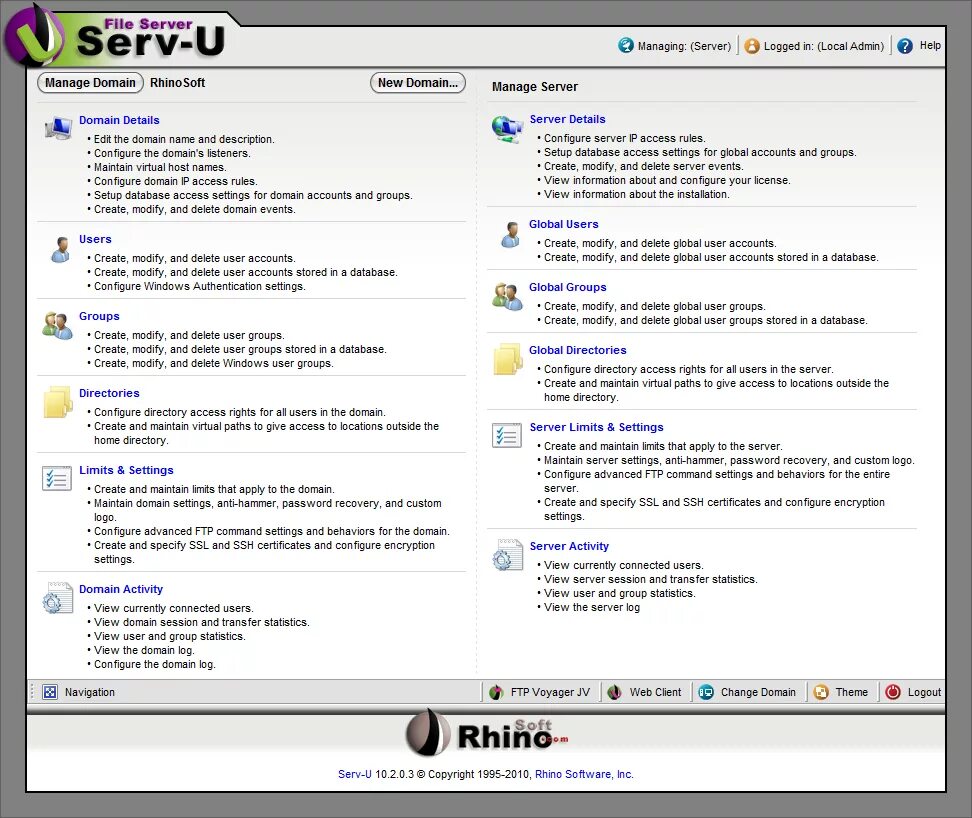Open the Users link
This screenshot has height=818, width=972.
(x=95, y=239)
